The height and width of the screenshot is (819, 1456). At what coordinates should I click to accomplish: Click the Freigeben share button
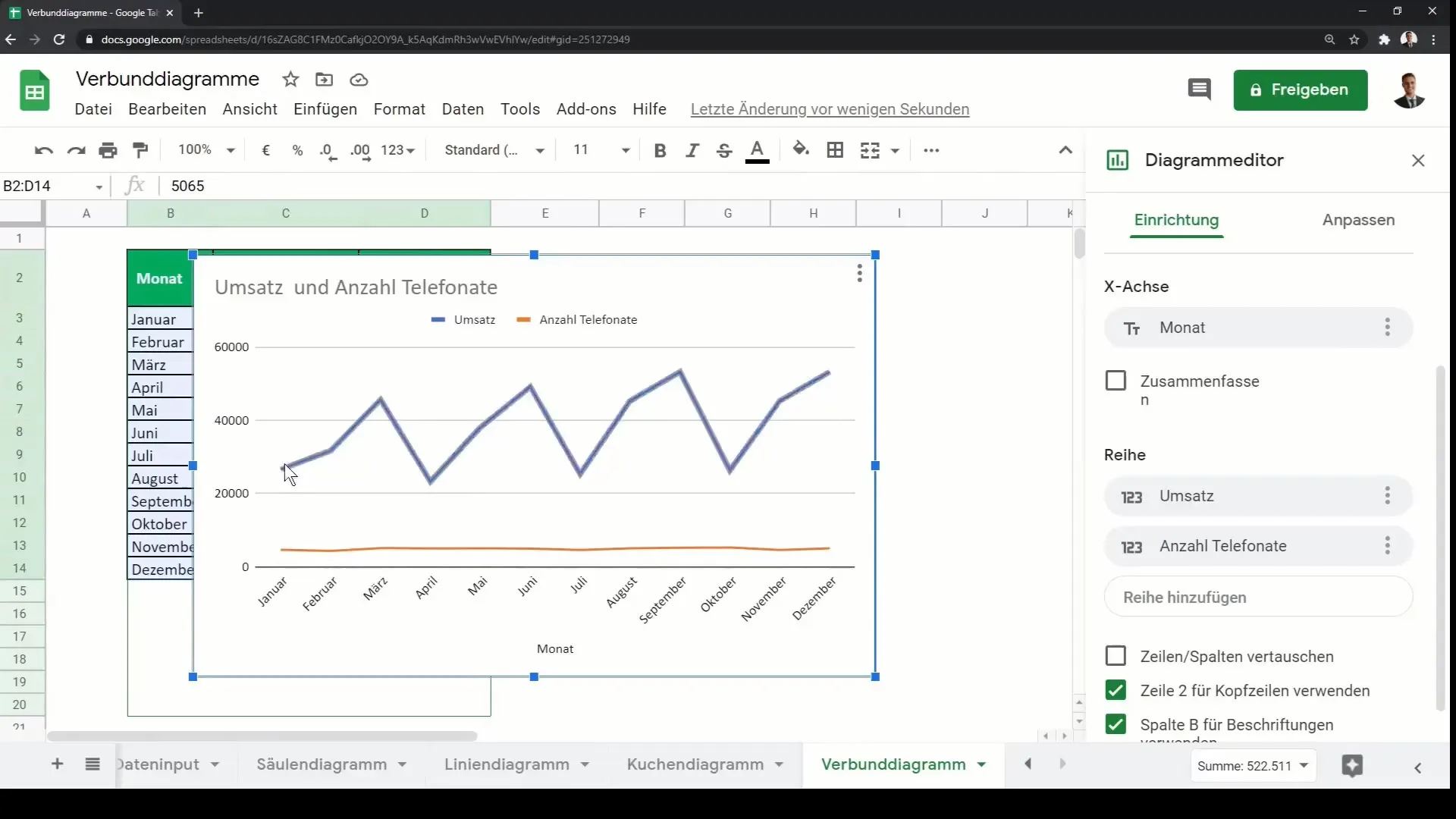click(x=1301, y=89)
